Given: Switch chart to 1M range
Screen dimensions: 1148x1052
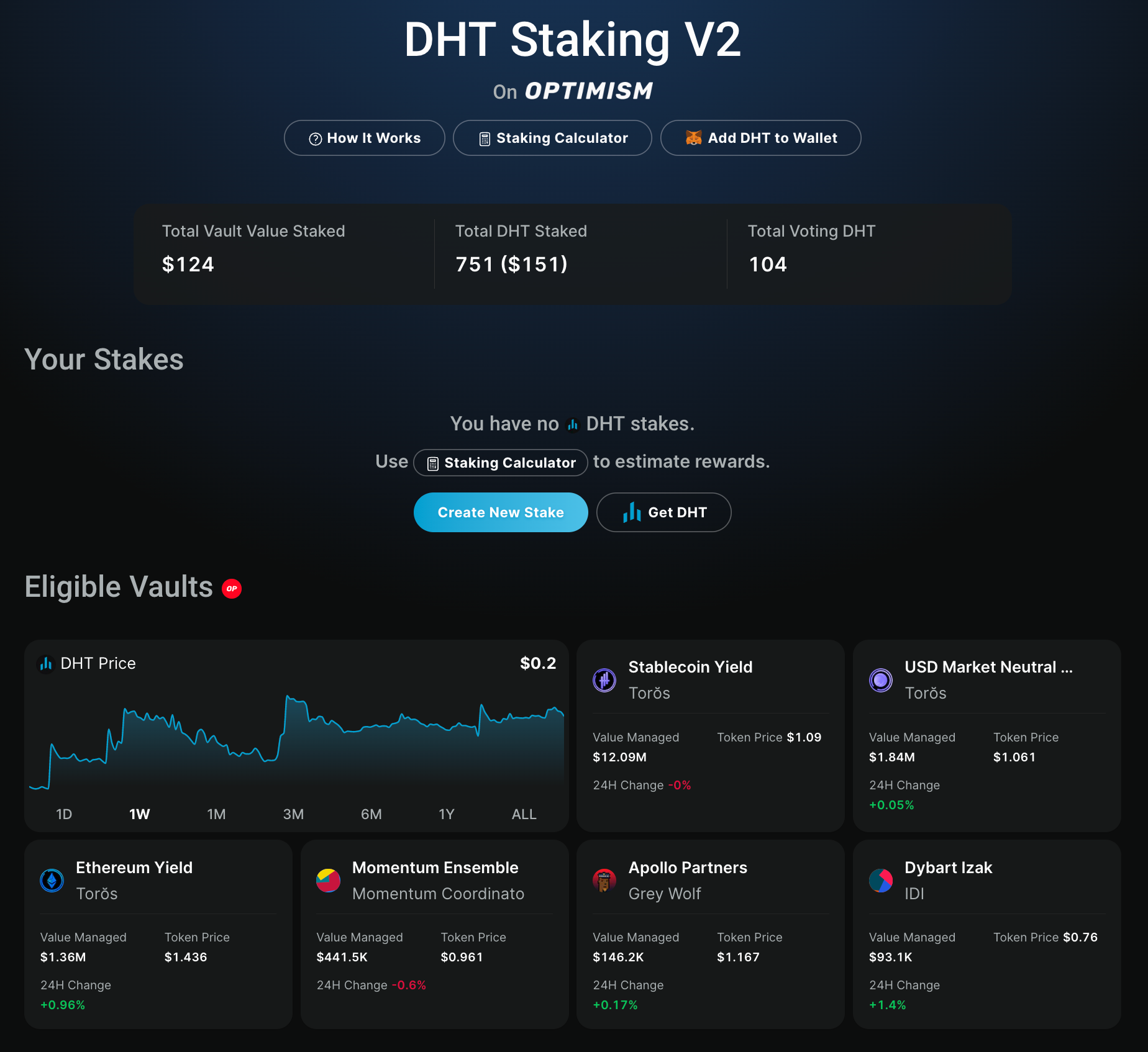Looking at the screenshot, I should click(216, 814).
